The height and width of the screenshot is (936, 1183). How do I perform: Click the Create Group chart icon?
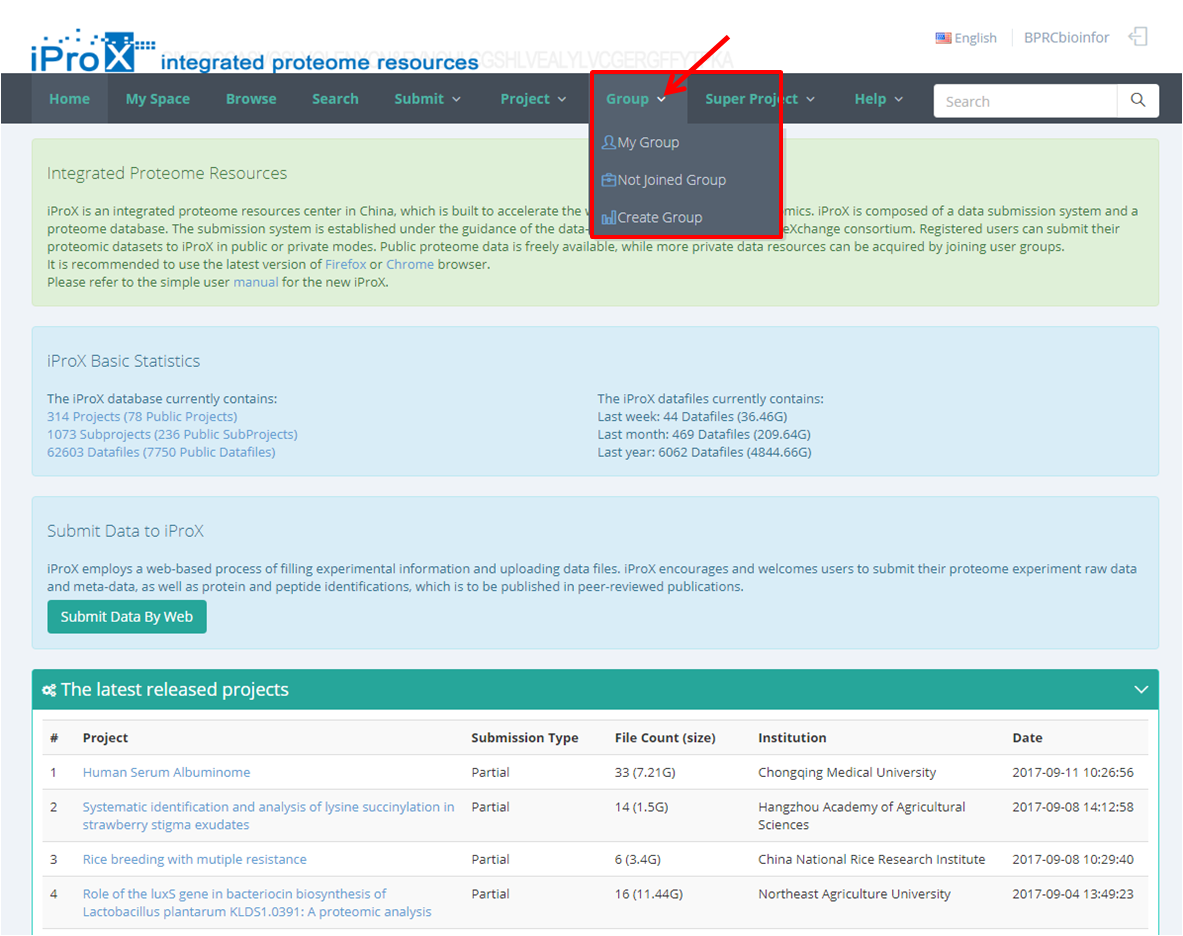click(608, 218)
